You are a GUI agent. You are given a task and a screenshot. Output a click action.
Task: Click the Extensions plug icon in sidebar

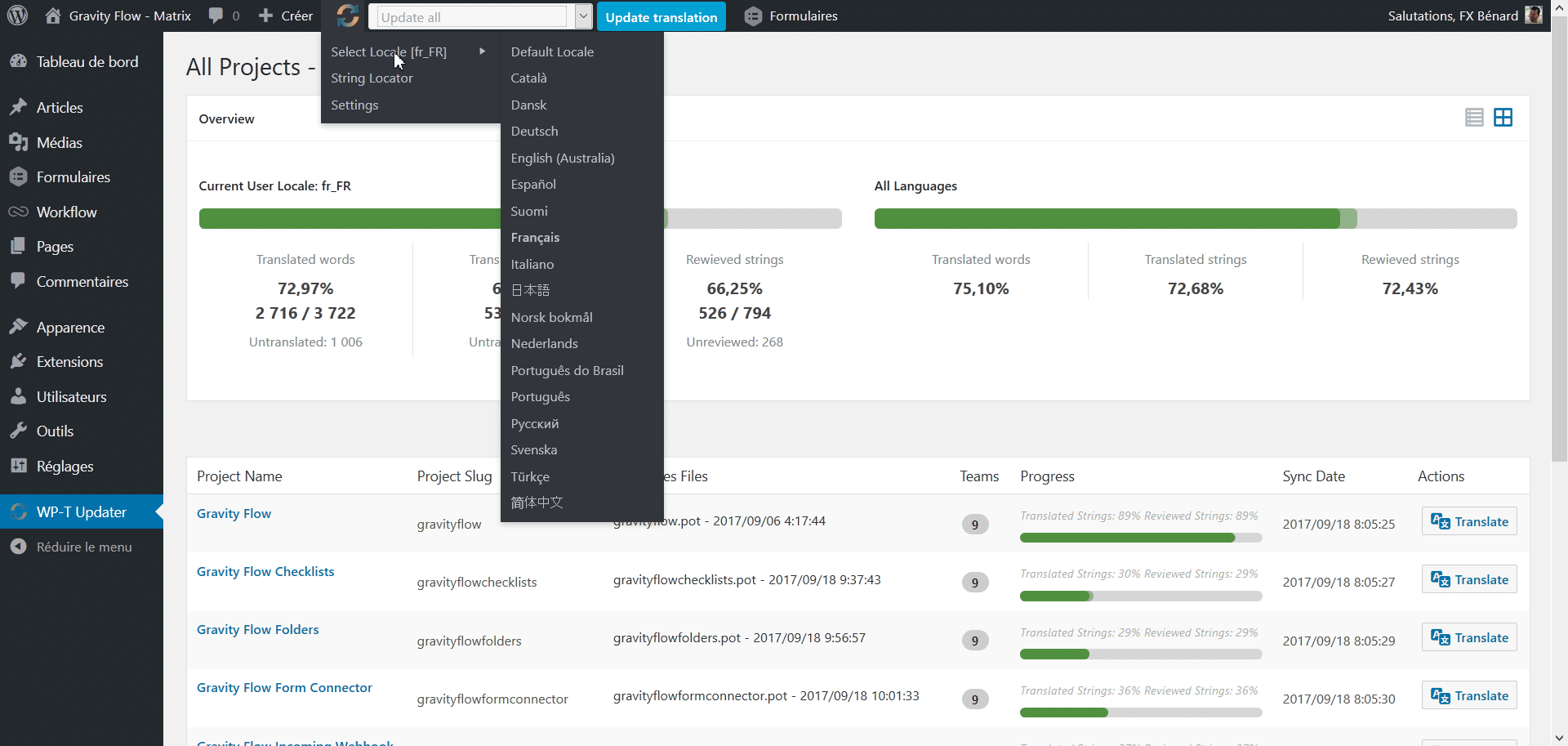click(18, 361)
